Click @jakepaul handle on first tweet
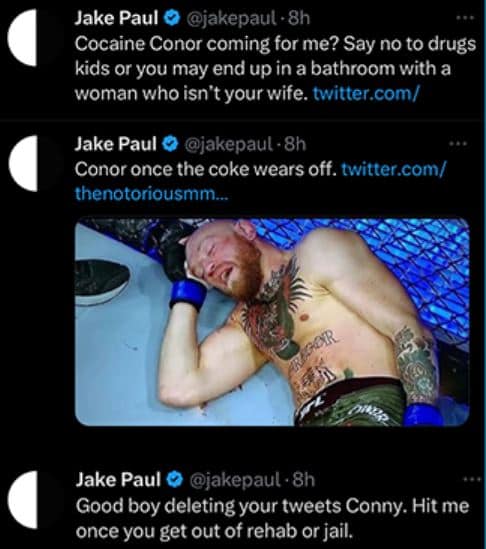 coord(231,18)
